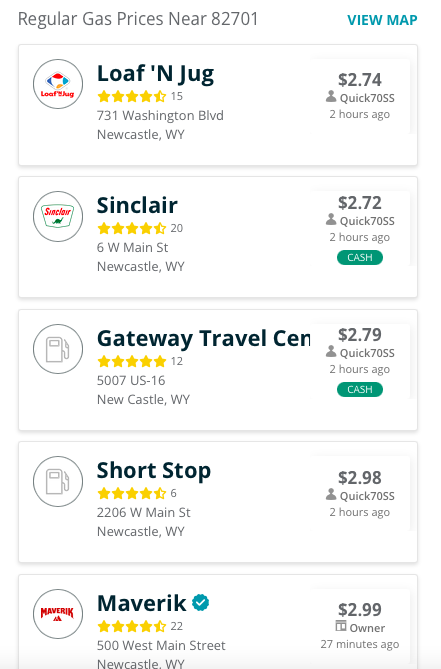Click the user icon beside Quick70SS at Loaf 'N Jug
Image resolution: width=441 pixels, height=669 pixels.
point(331,96)
